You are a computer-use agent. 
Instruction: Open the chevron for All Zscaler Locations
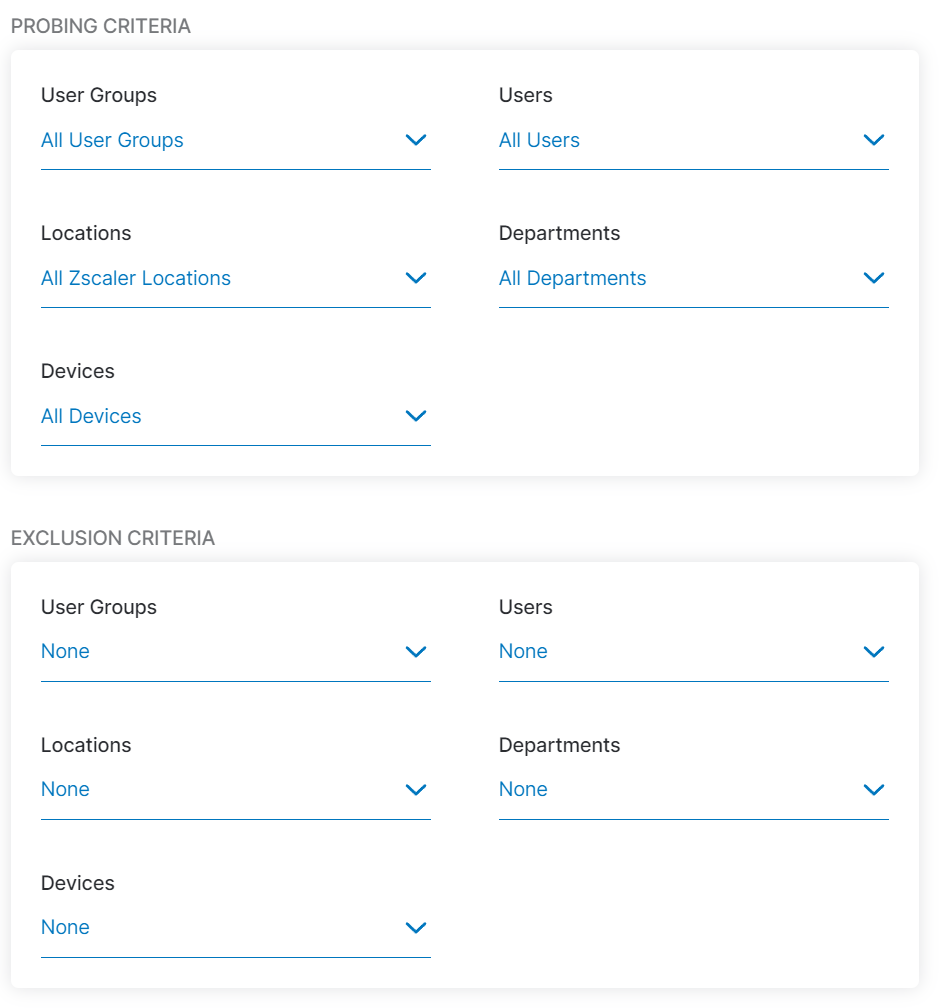[416, 278]
